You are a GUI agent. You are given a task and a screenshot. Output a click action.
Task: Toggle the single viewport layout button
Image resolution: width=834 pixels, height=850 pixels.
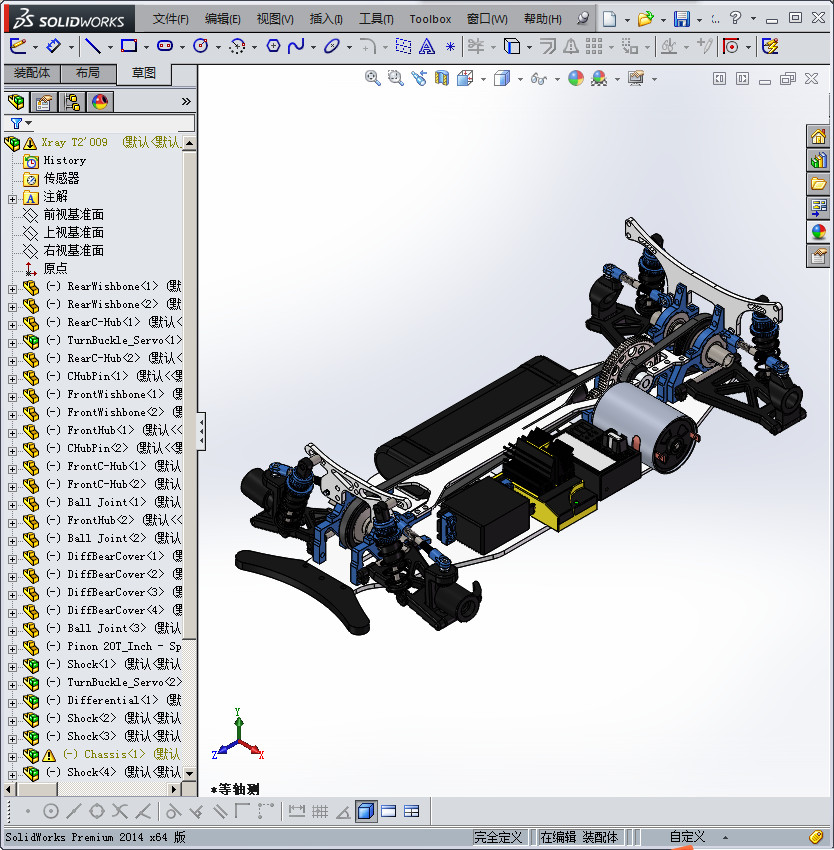tap(389, 812)
